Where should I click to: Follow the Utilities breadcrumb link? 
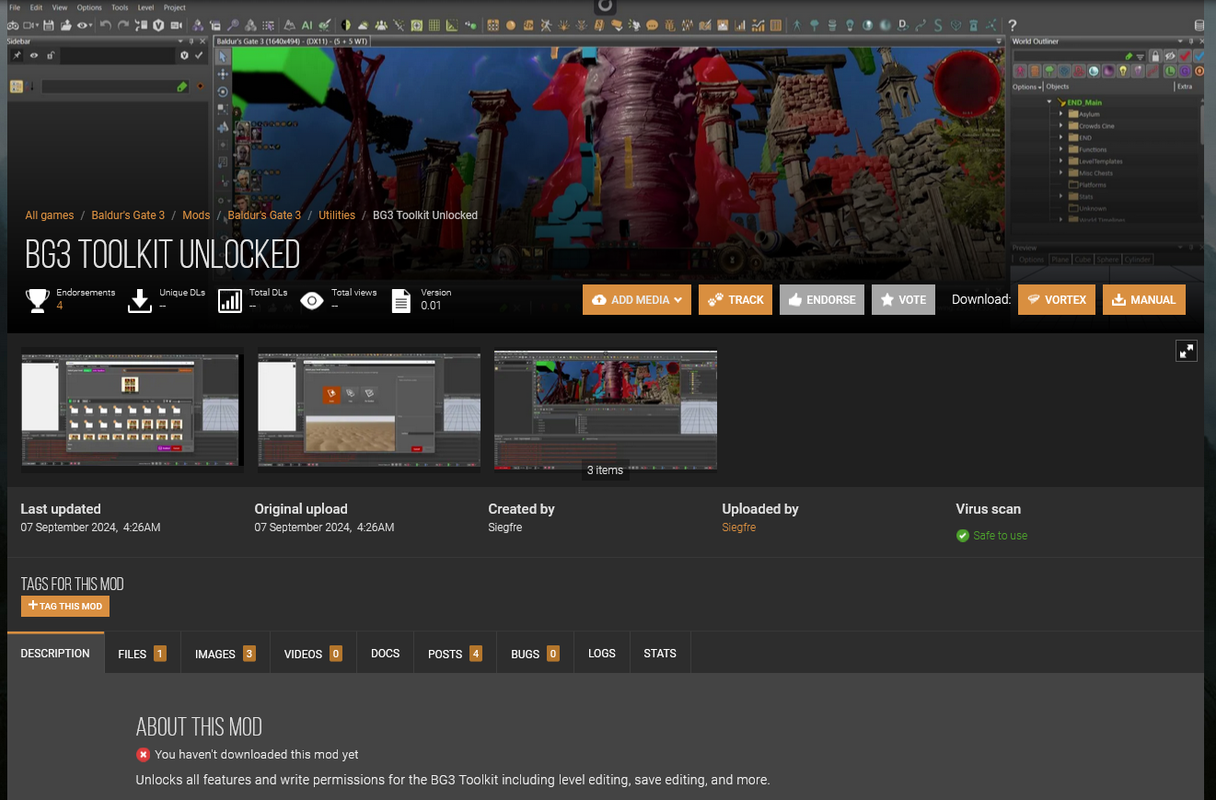(x=337, y=215)
